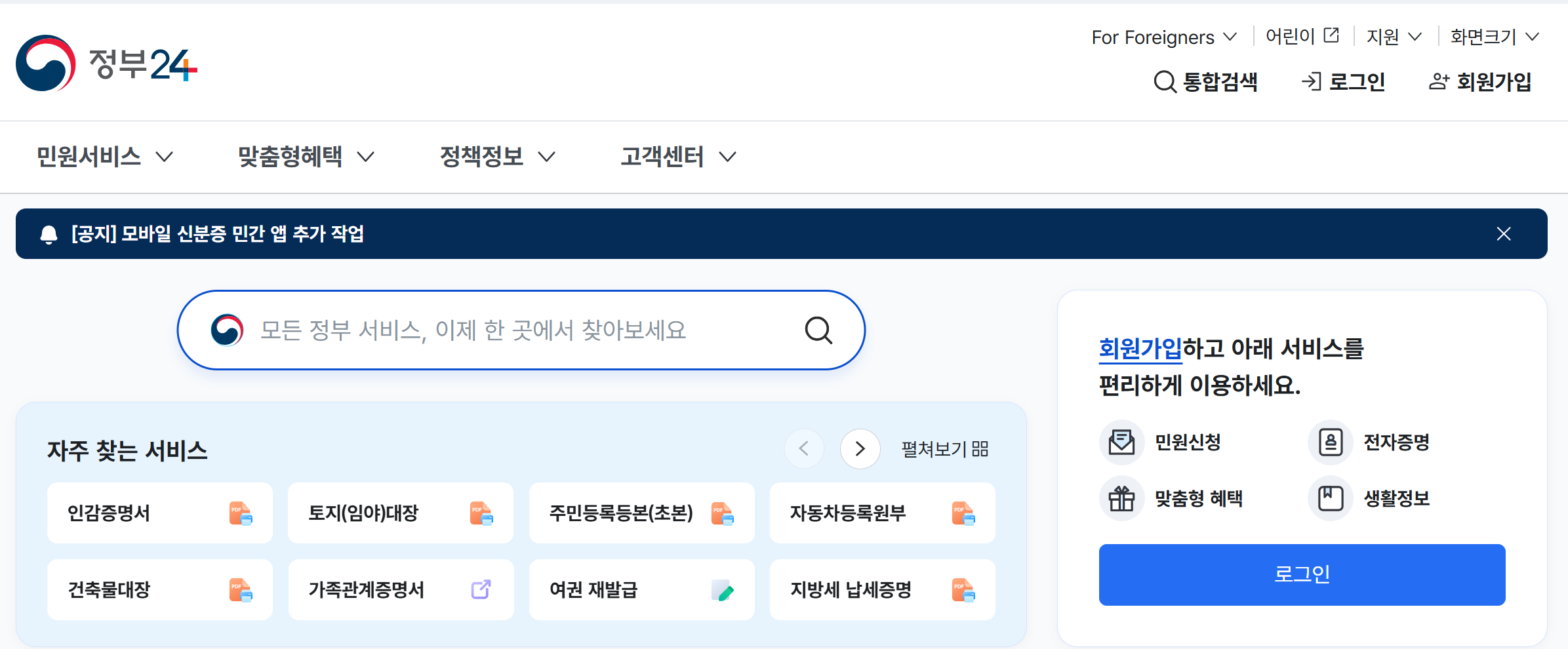This screenshot has height=649, width=1568.
Task: Select the 전자증명 ID card icon
Action: [1330, 442]
